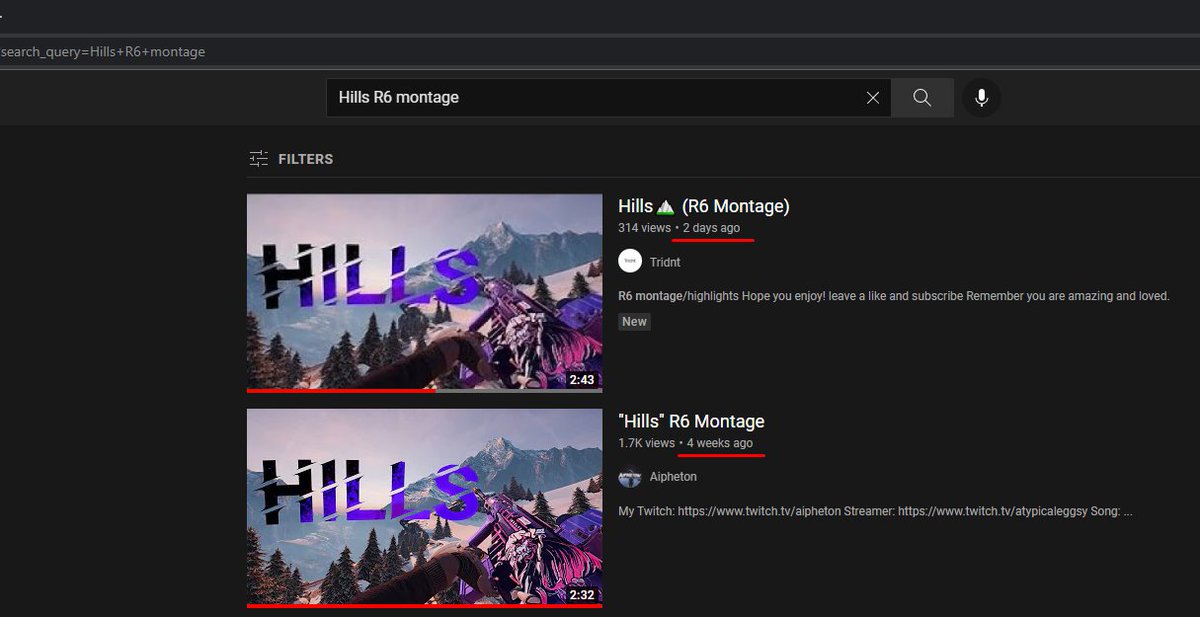Image resolution: width=1200 pixels, height=617 pixels.
Task: Click the 2:43 duration badge
Action: coord(582,380)
